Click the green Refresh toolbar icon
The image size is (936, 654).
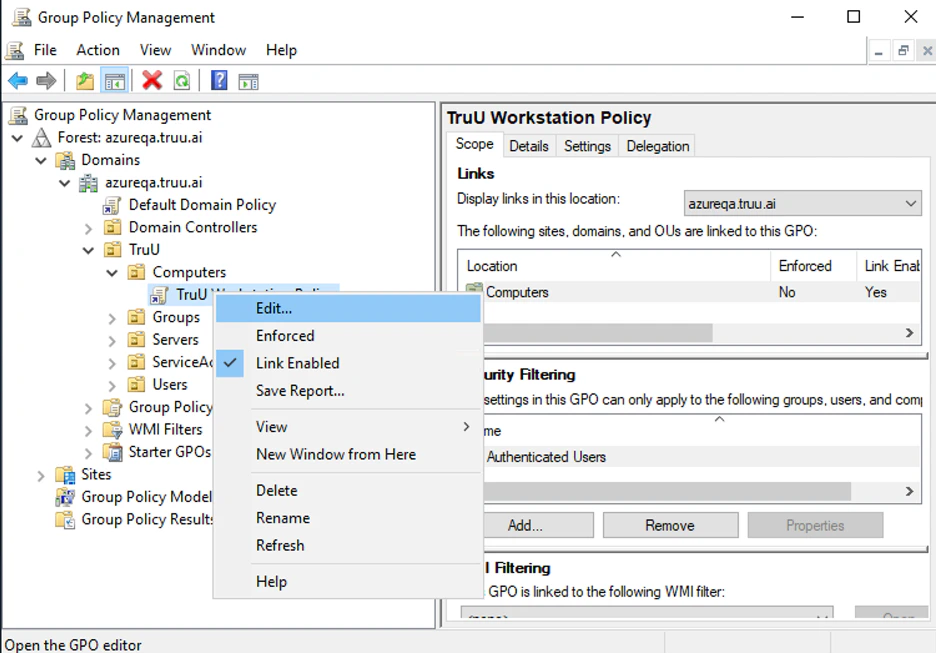[x=181, y=81]
